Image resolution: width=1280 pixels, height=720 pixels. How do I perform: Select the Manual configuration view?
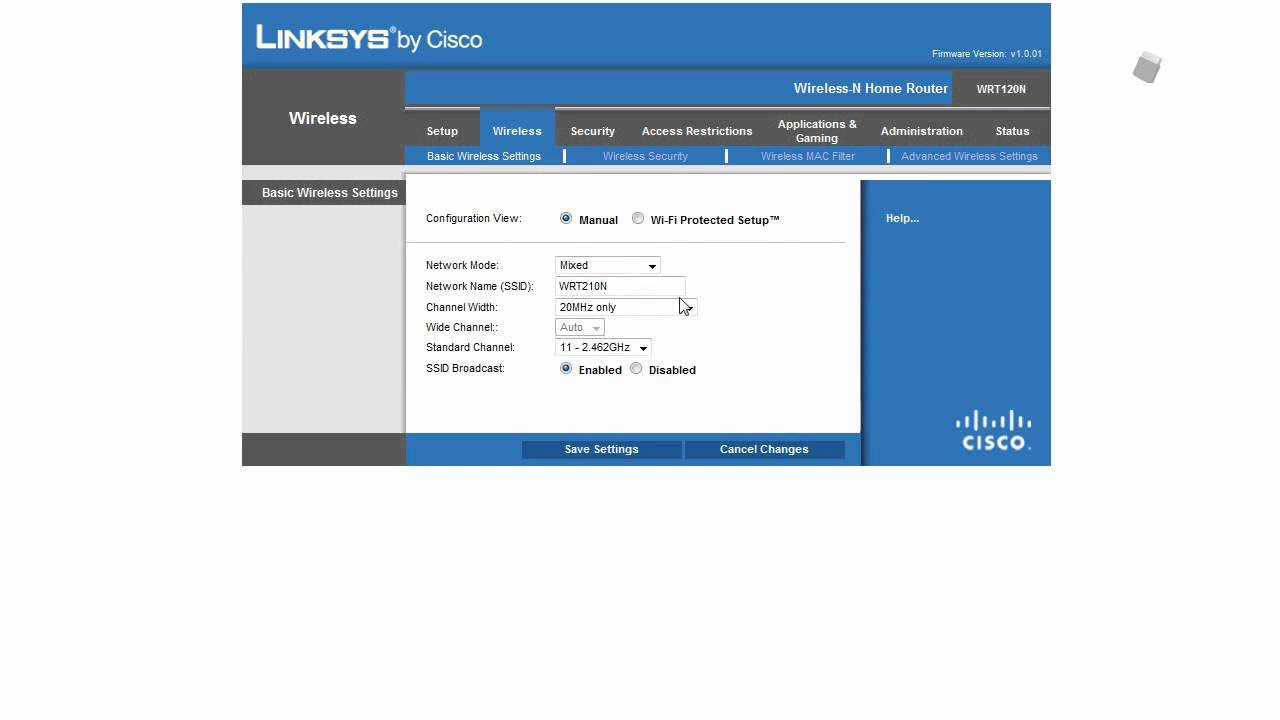(x=566, y=218)
